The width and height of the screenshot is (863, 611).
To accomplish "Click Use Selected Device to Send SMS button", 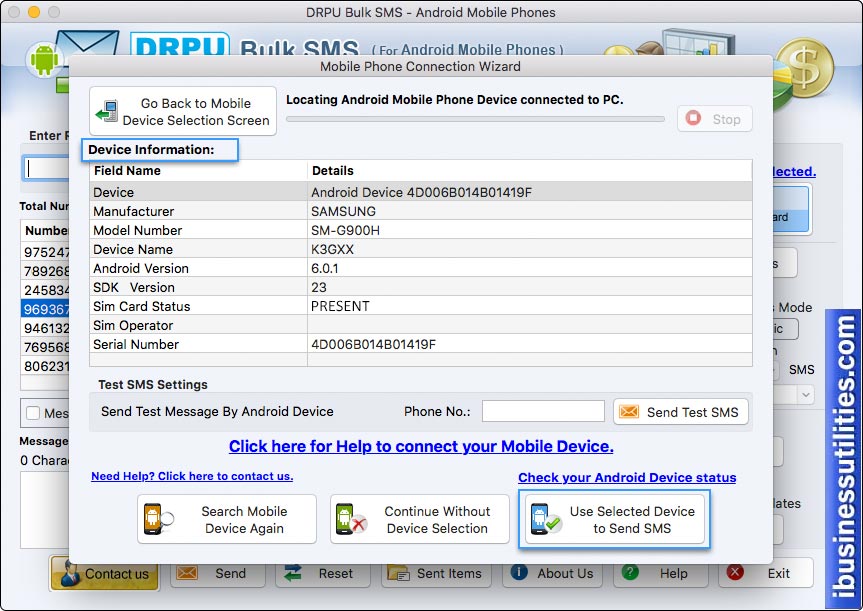I will pyautogui.click(x=614, y=520).
